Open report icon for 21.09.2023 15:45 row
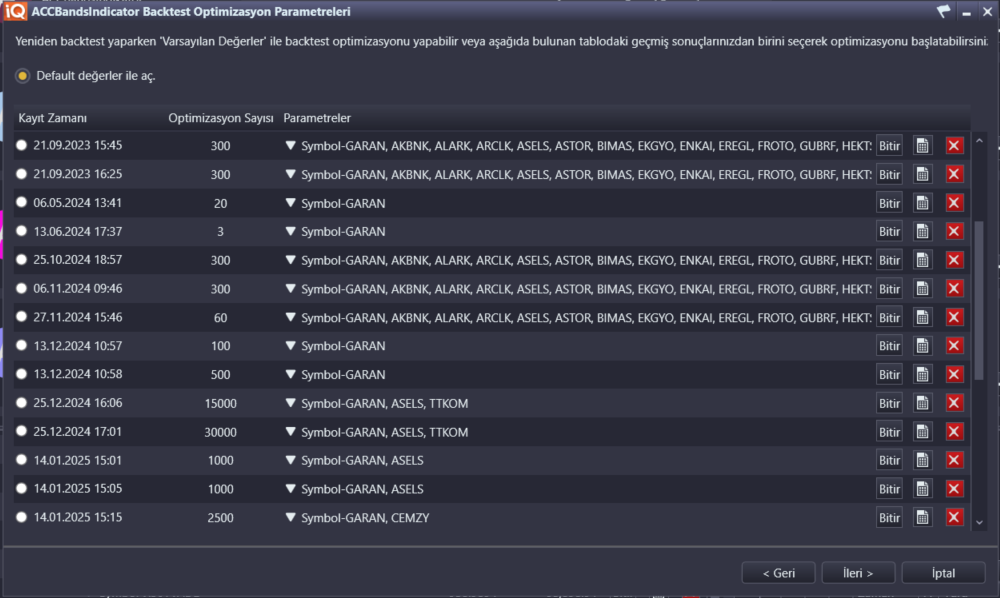 [x=922, y=145]
